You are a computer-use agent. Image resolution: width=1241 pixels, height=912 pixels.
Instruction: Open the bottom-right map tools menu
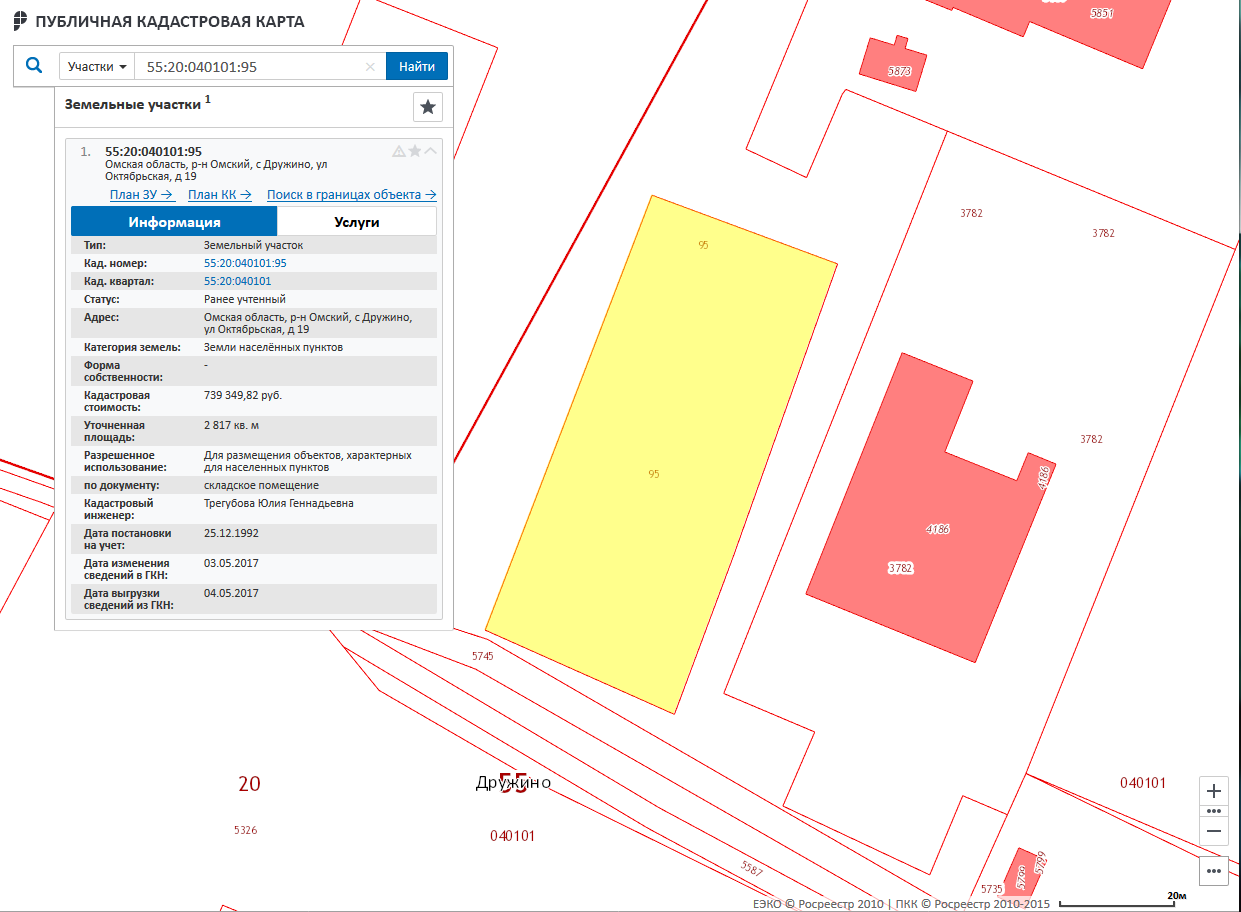click(x=1214, y=871)
